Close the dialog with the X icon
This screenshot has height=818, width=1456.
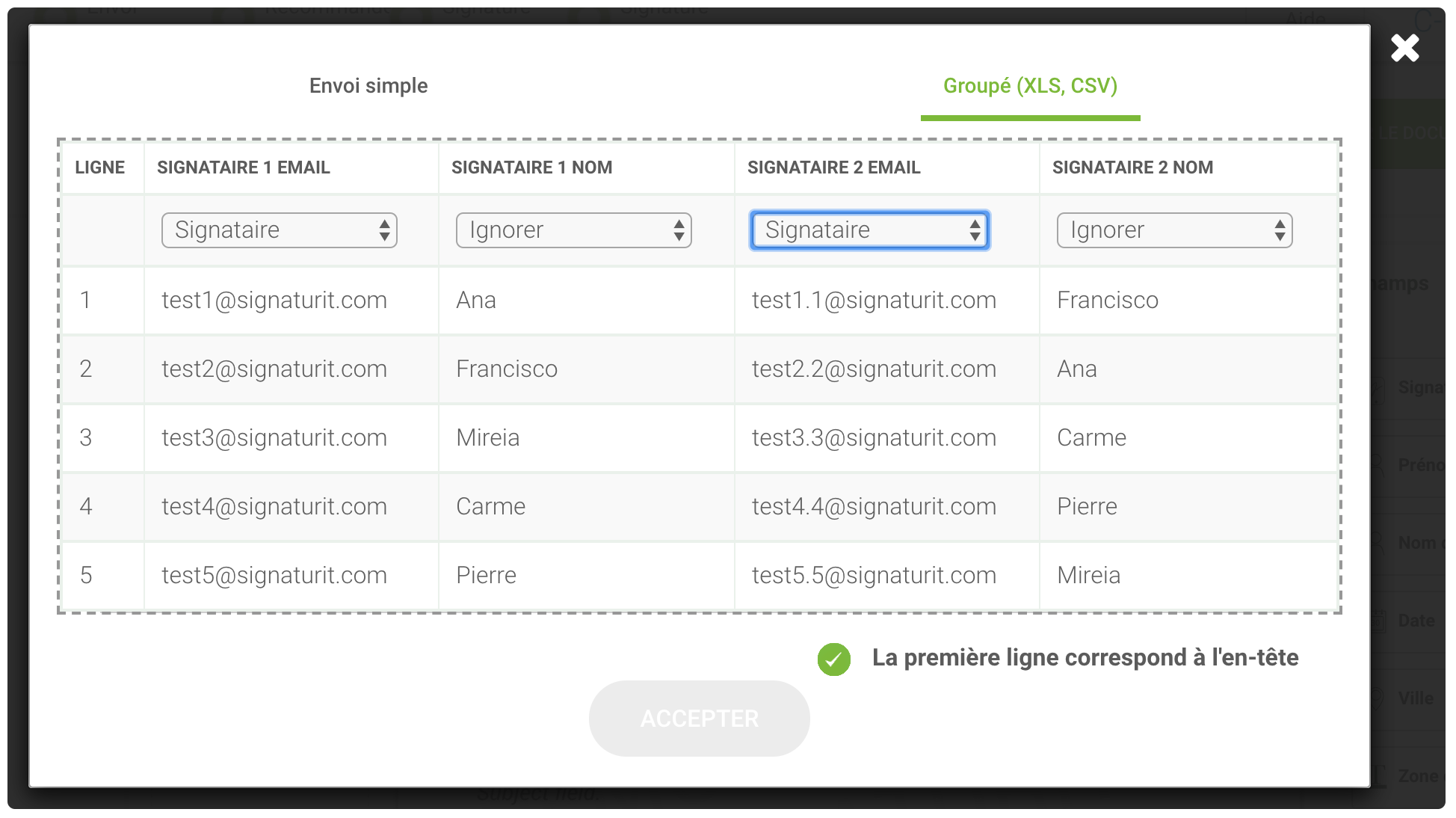[1404, 48]
